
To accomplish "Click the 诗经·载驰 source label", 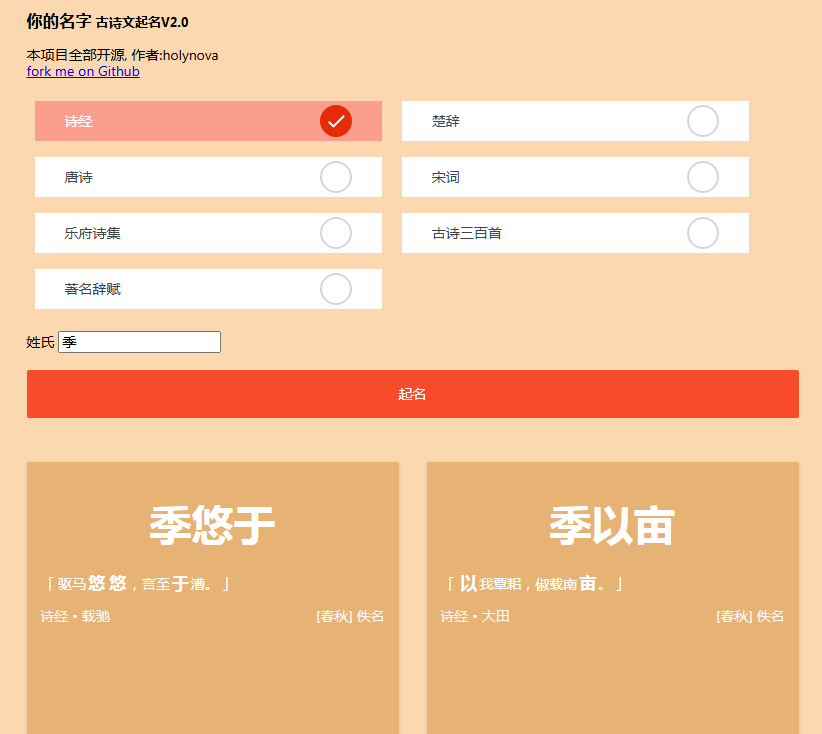I will click(x=74, y=617).
